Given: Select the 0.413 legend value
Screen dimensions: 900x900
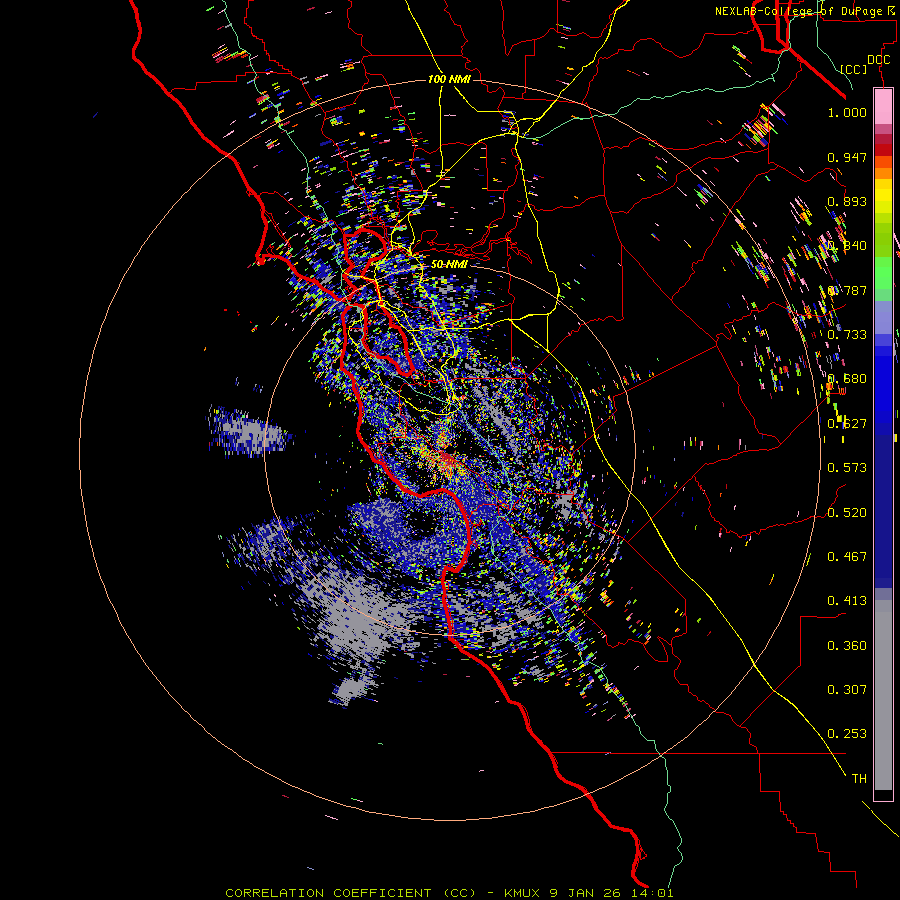Looking at the screenshot, I should pos(847,600).
